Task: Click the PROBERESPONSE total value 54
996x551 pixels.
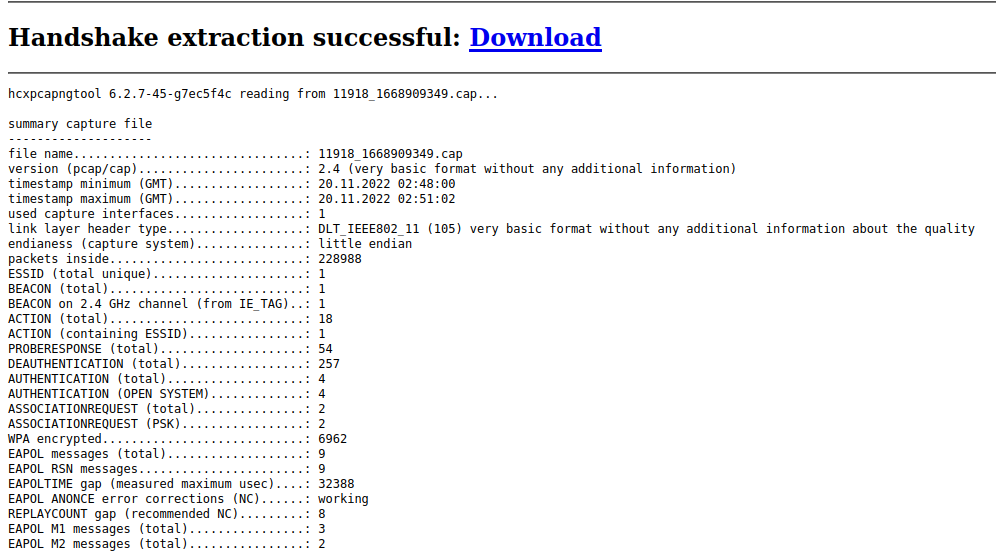Action: click(326, 349)
